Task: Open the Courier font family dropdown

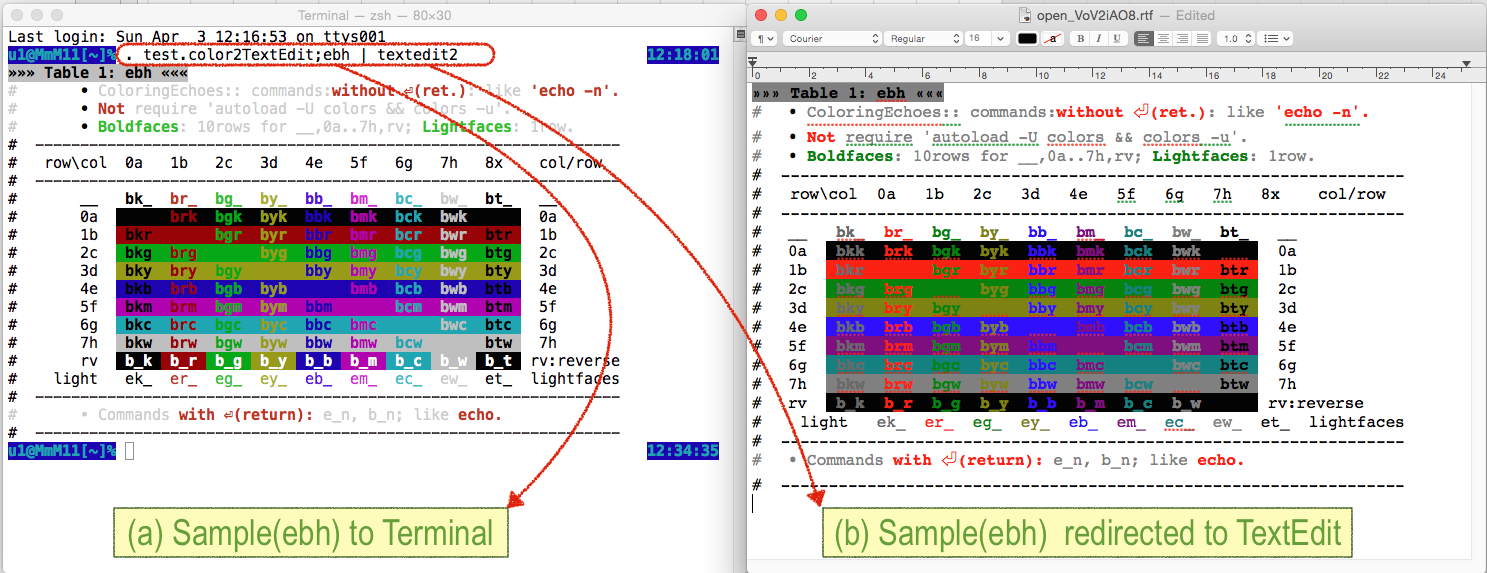Action: click(x=831, y=39)
